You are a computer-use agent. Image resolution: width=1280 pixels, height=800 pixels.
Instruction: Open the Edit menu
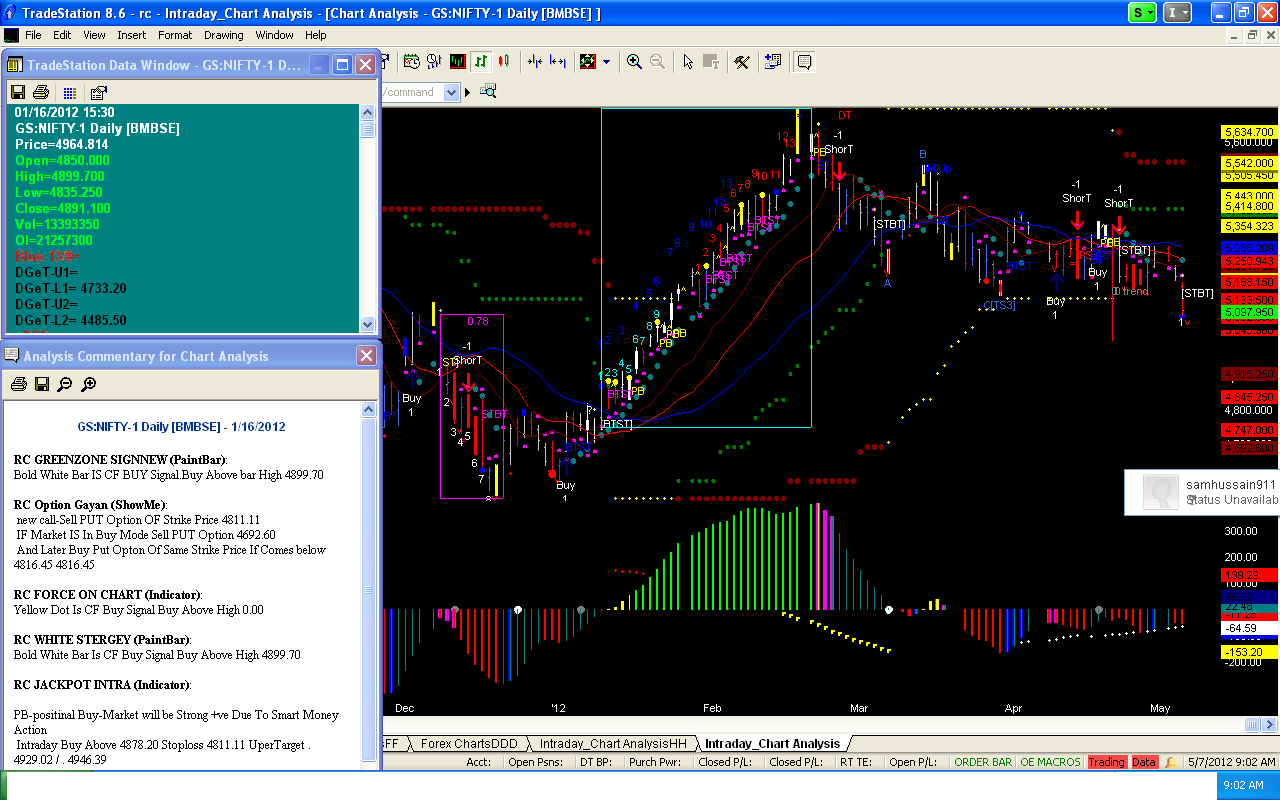(62, 35)
